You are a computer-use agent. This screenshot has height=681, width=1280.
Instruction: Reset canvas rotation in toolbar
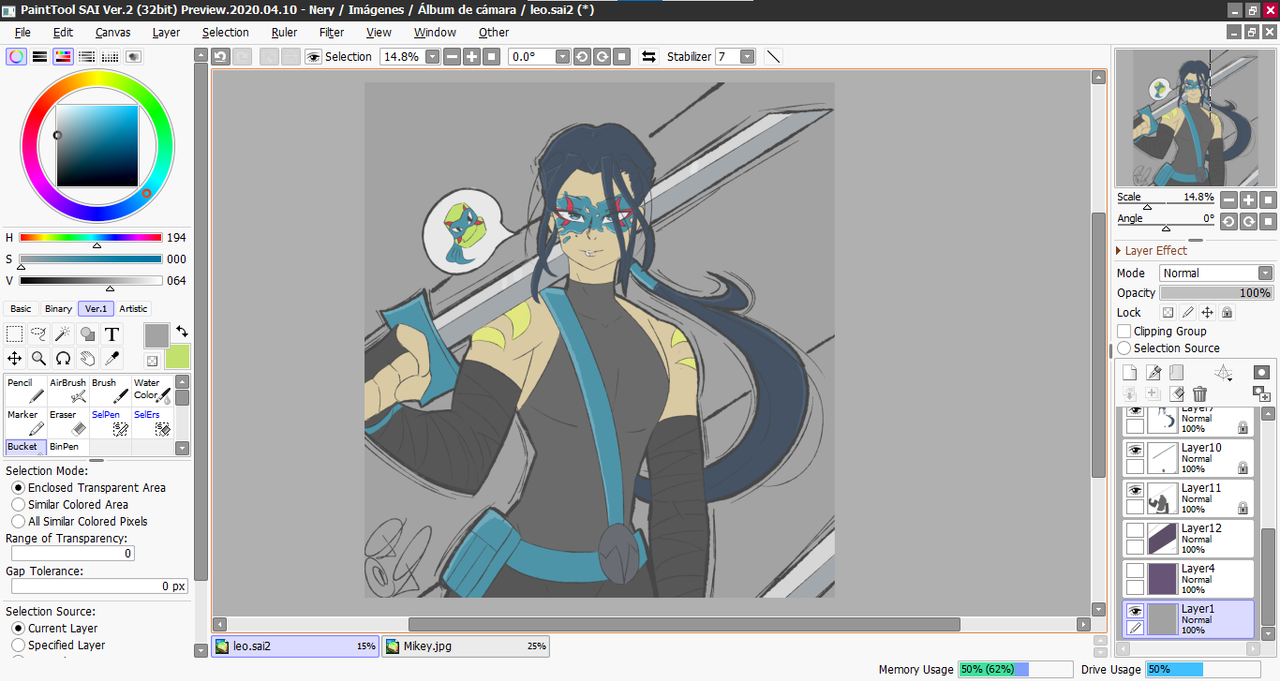point(622,57)
